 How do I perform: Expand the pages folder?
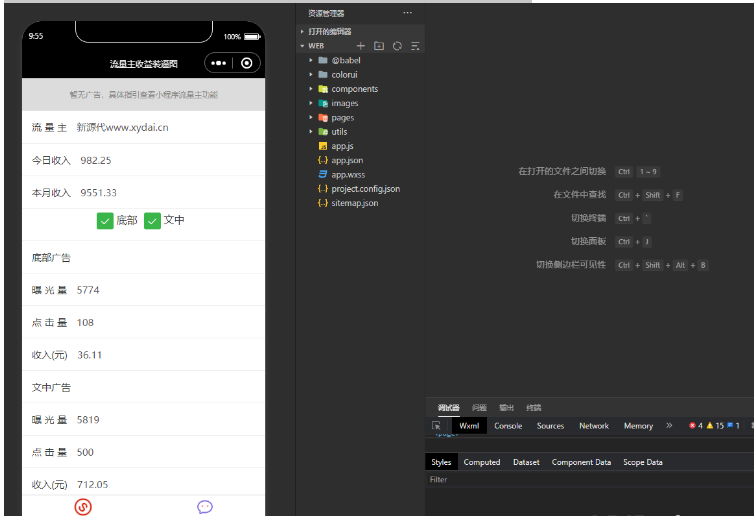[342, 118]
